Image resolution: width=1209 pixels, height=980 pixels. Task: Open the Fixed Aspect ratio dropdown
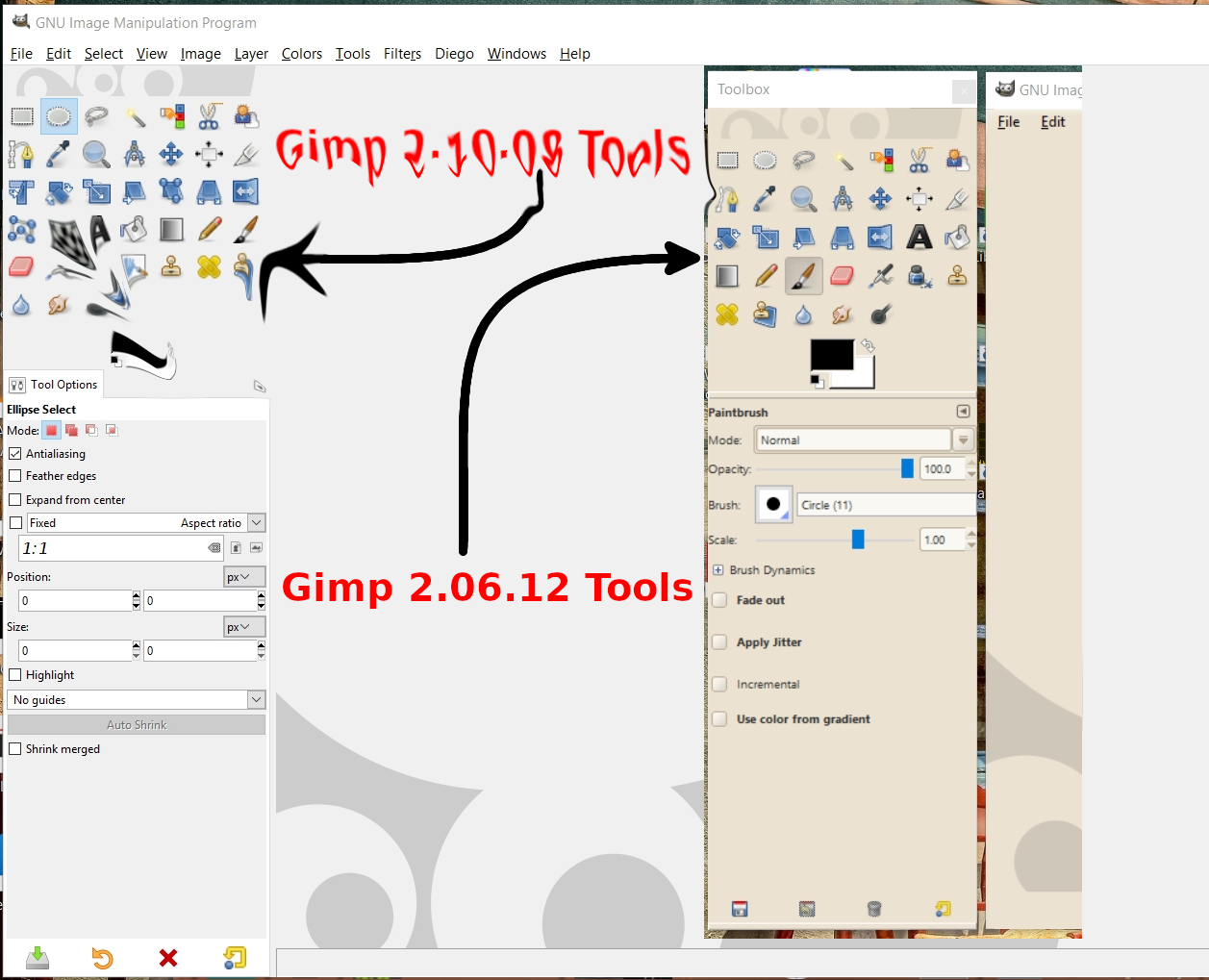(144, 522)
